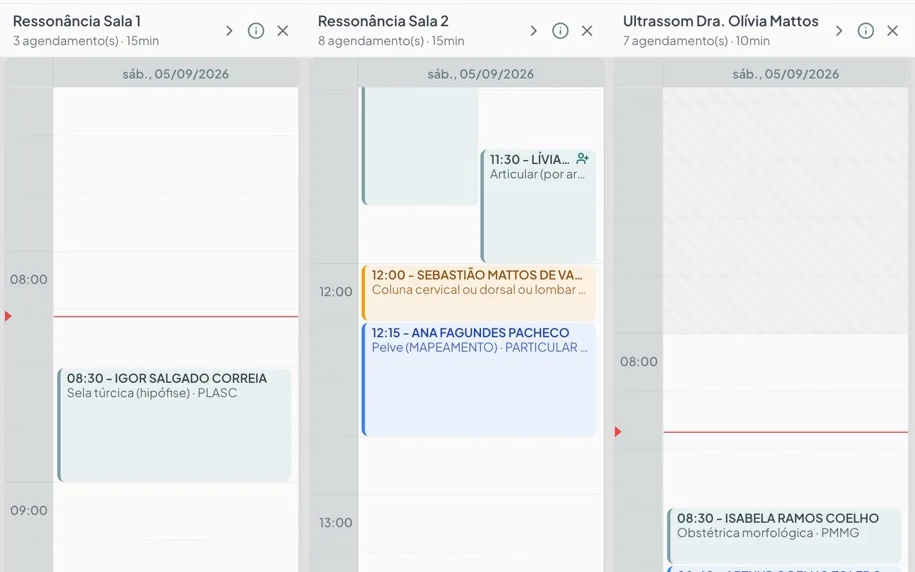
Task: Click 12:00 time label in Sala 2
Action: click(336, 291)
